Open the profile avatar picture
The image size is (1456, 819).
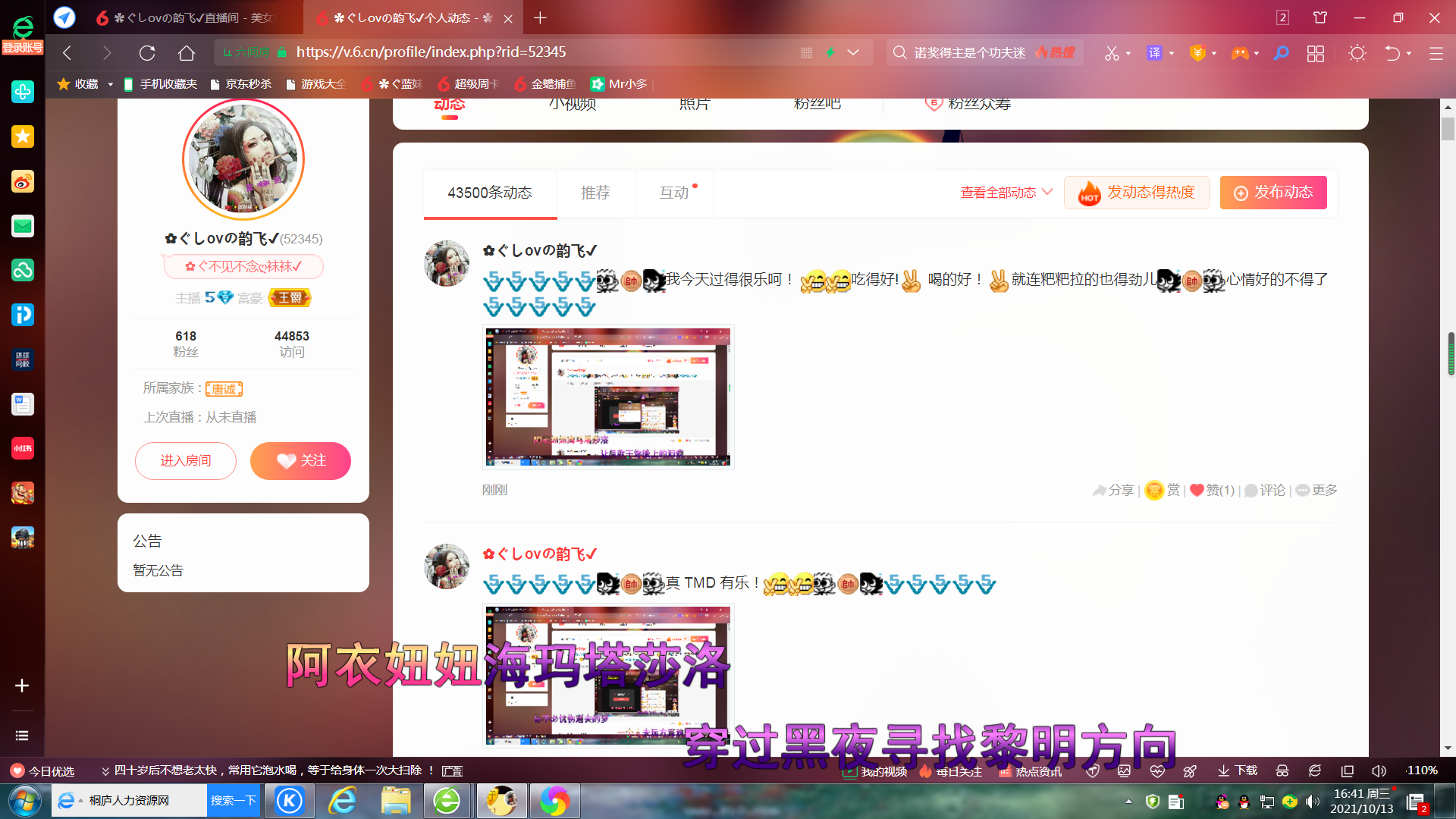pyautogui.click(x=243, y=159)
